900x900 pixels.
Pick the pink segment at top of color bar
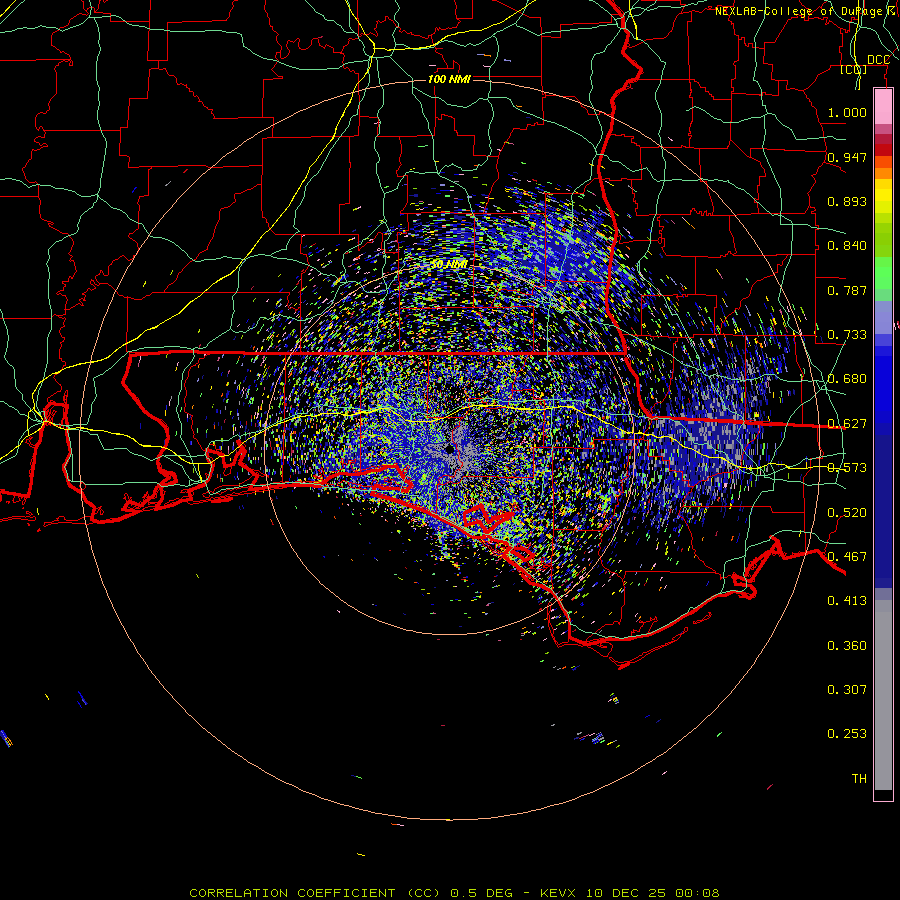pos(883,107)
